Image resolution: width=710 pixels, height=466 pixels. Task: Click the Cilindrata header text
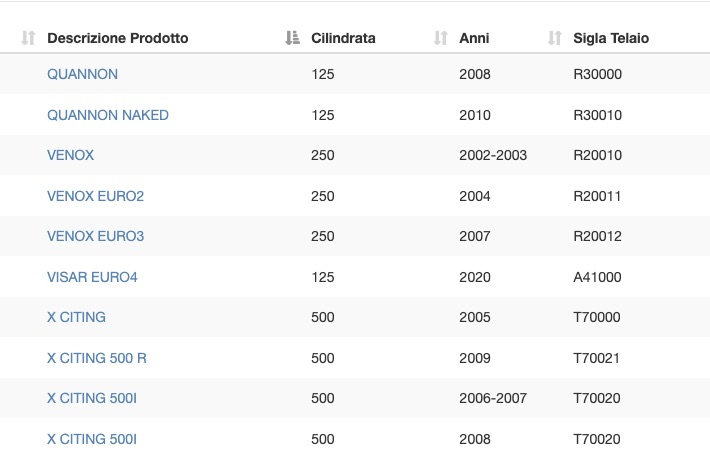tap(343, 38)
